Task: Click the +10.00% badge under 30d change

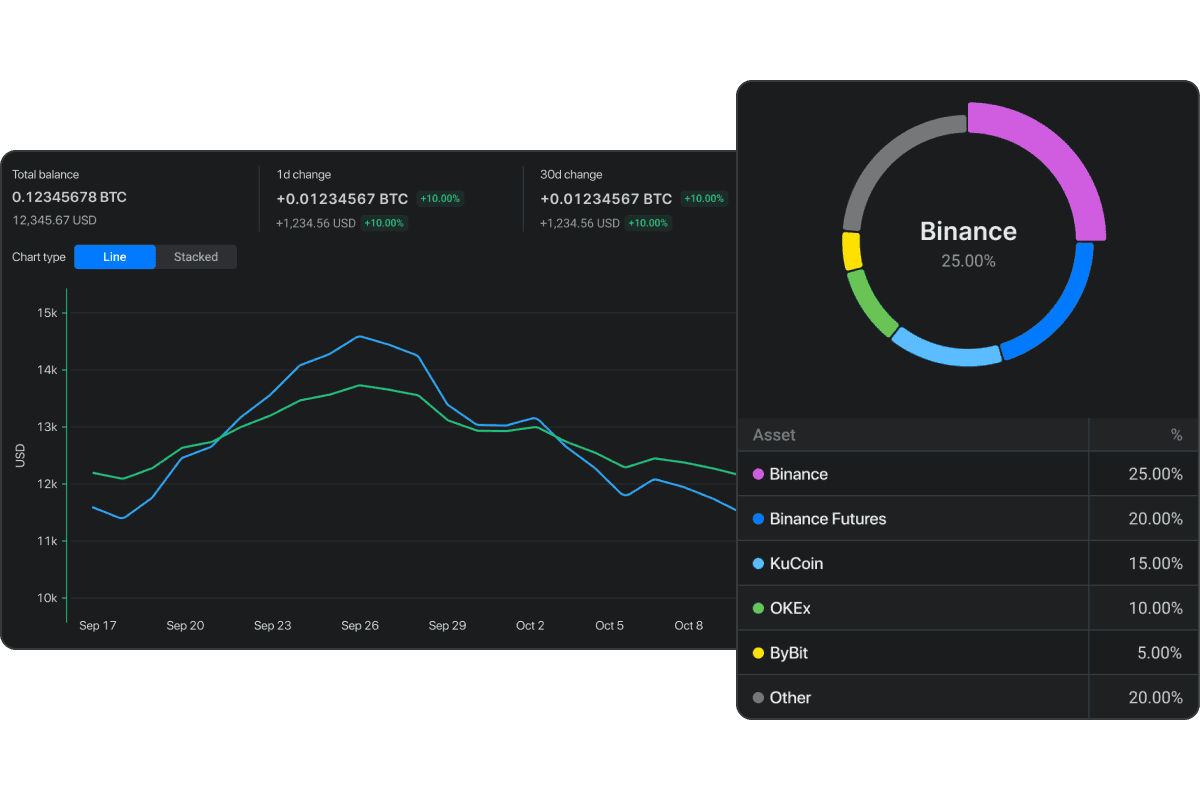Action: point(704,199)
